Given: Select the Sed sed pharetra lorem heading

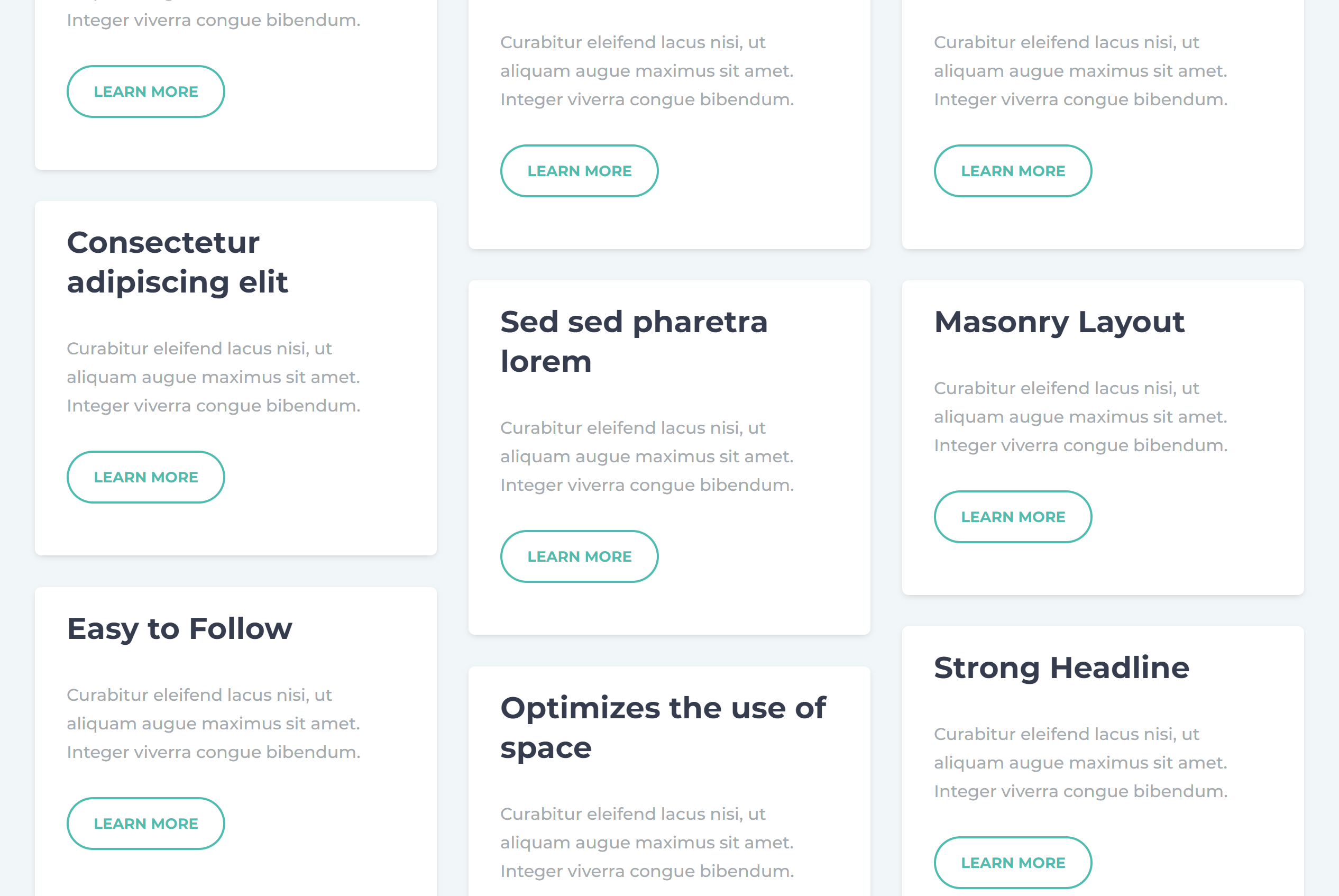Looking at the screenshot, I should point(634,342).
